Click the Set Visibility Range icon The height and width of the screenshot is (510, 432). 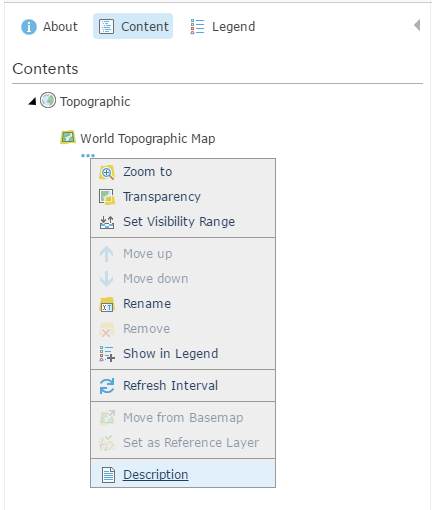click(x=107, y=222)
